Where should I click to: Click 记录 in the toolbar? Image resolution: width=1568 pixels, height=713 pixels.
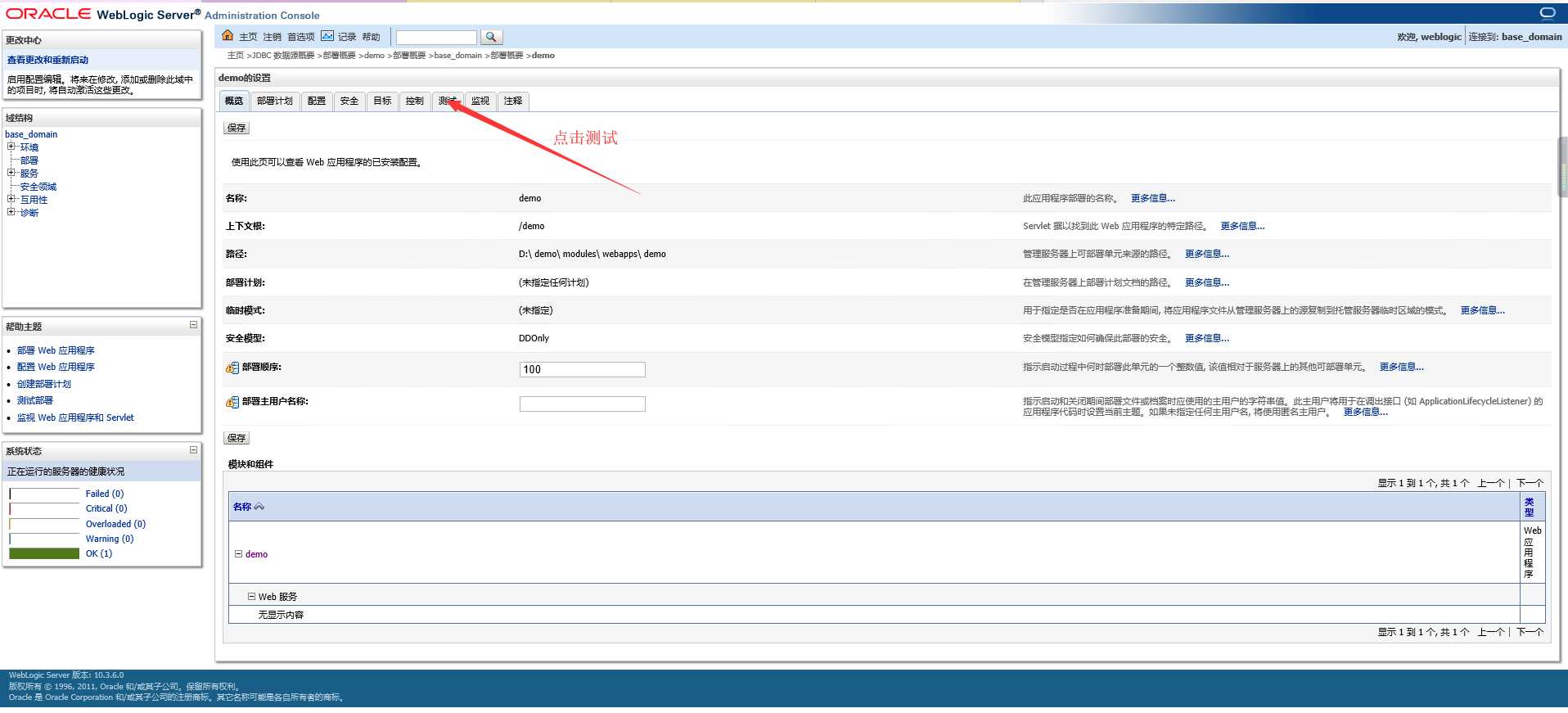click(x=347, y=37)
